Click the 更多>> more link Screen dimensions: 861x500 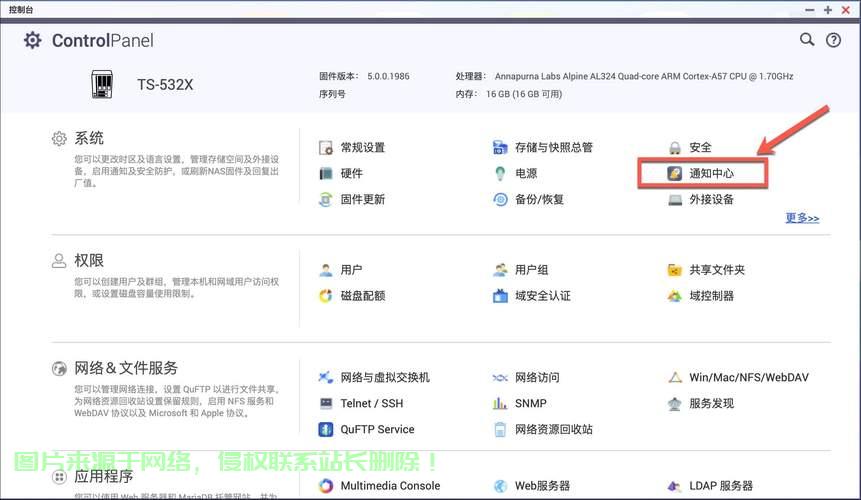(x=802, y=218)
